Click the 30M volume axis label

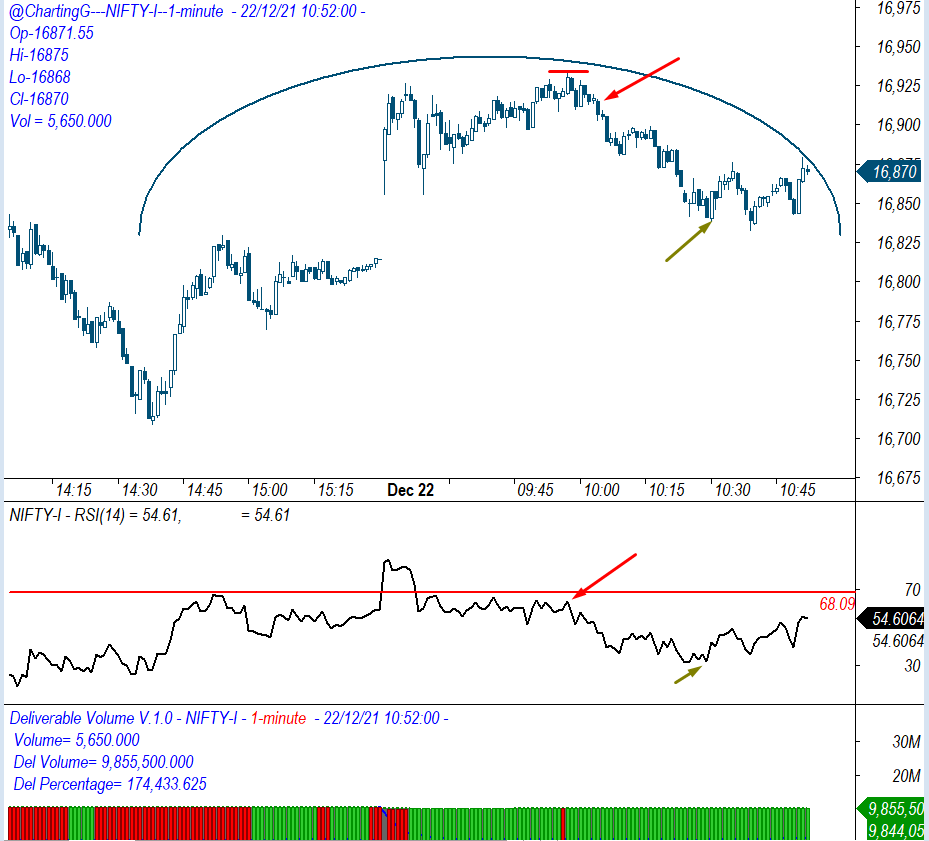point(906,742)
